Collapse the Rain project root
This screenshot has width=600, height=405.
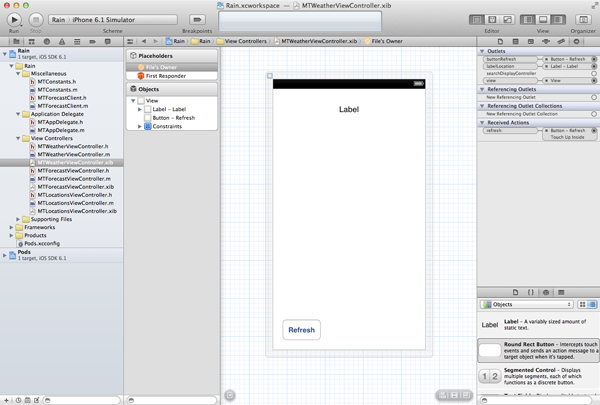tap(5, 54)
